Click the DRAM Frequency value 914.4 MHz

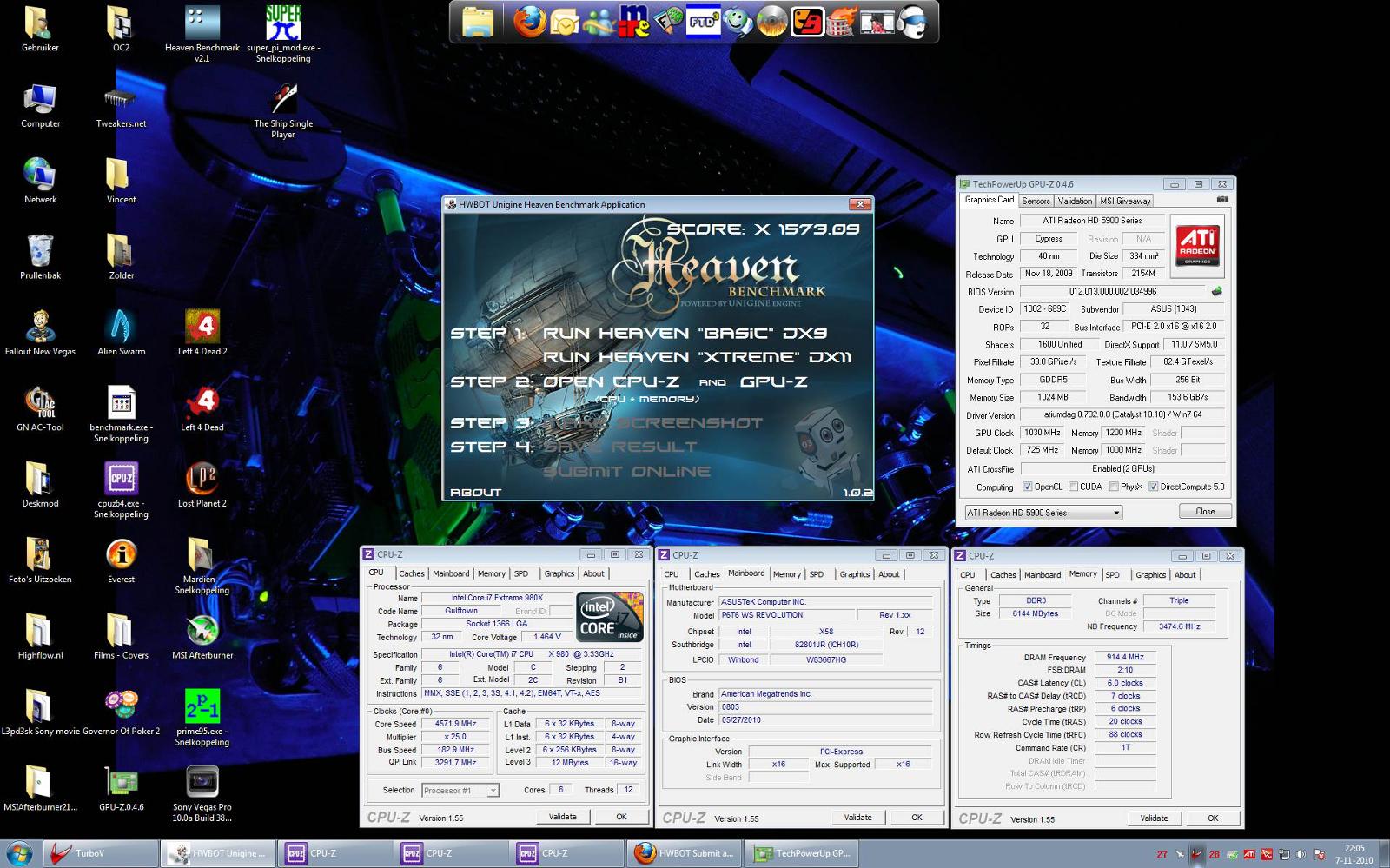(x=1125, y=657)
